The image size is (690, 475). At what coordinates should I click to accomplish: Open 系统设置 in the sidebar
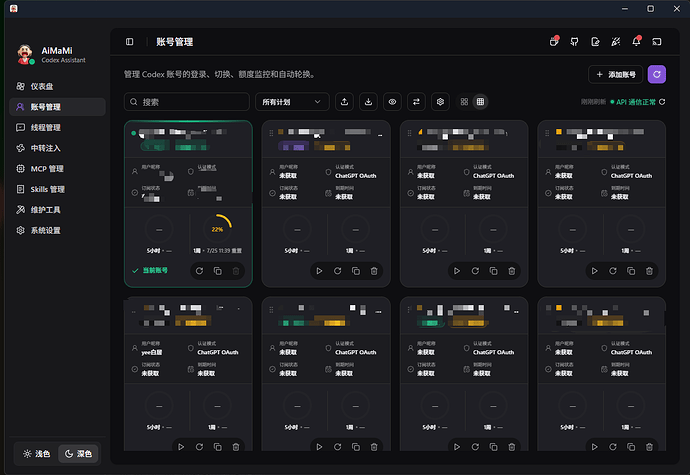click(57, 230)
